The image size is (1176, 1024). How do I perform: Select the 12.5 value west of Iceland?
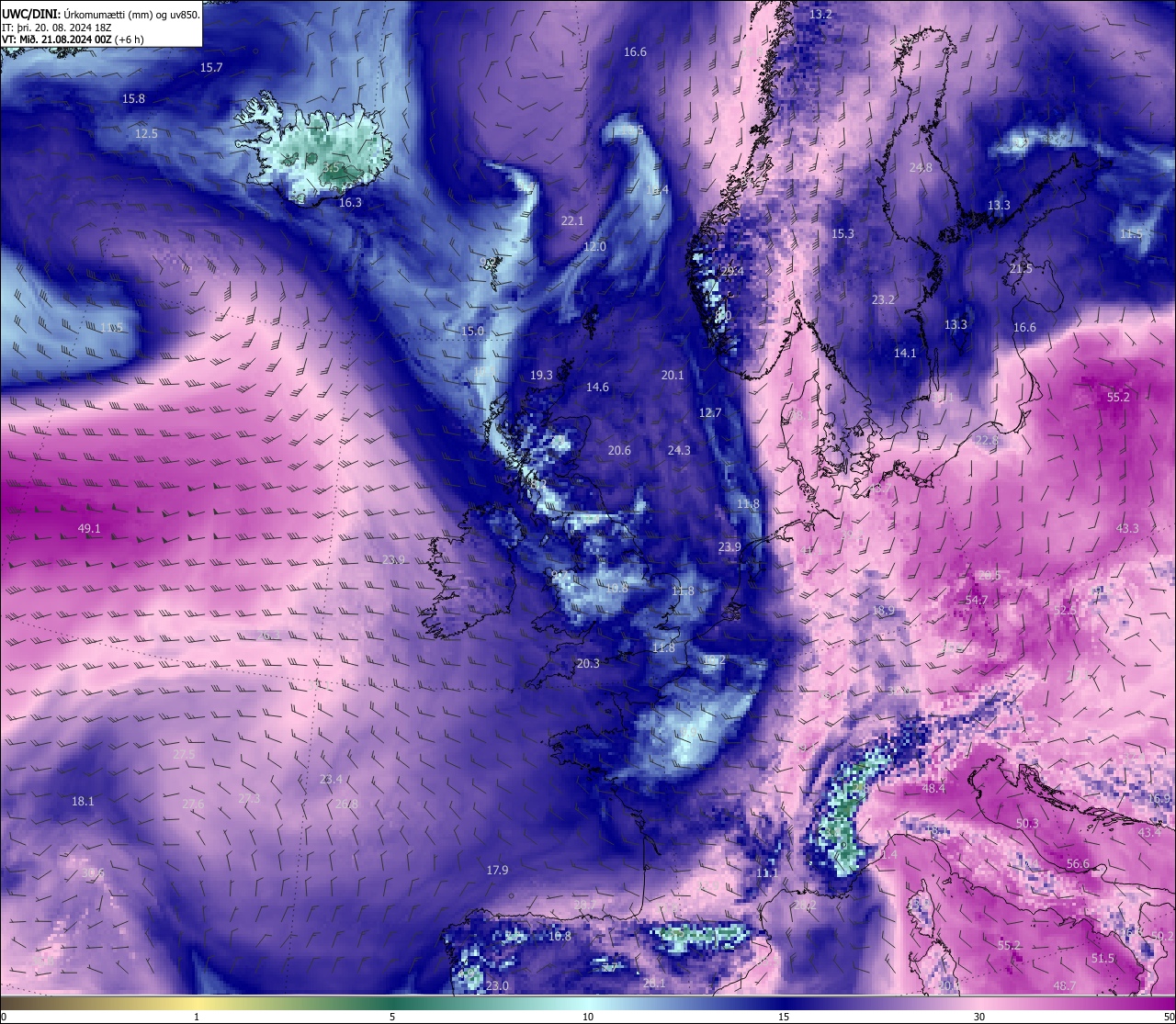point(146,133)
